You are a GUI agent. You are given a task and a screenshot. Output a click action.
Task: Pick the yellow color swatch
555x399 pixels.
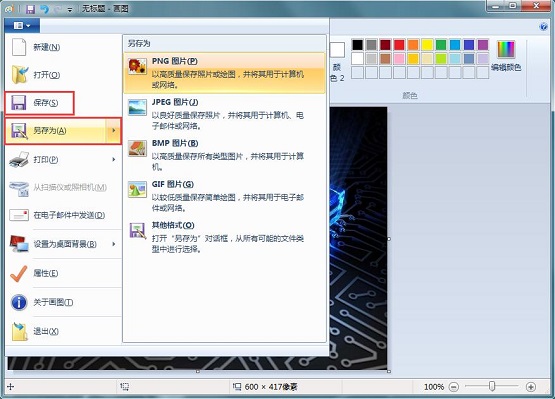click(x=427, y=45)
